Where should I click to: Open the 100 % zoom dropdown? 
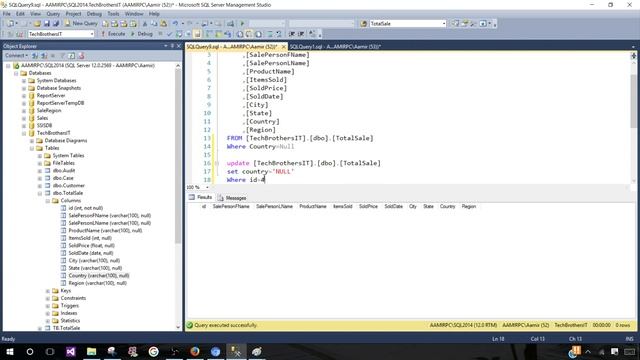(207, 187)
